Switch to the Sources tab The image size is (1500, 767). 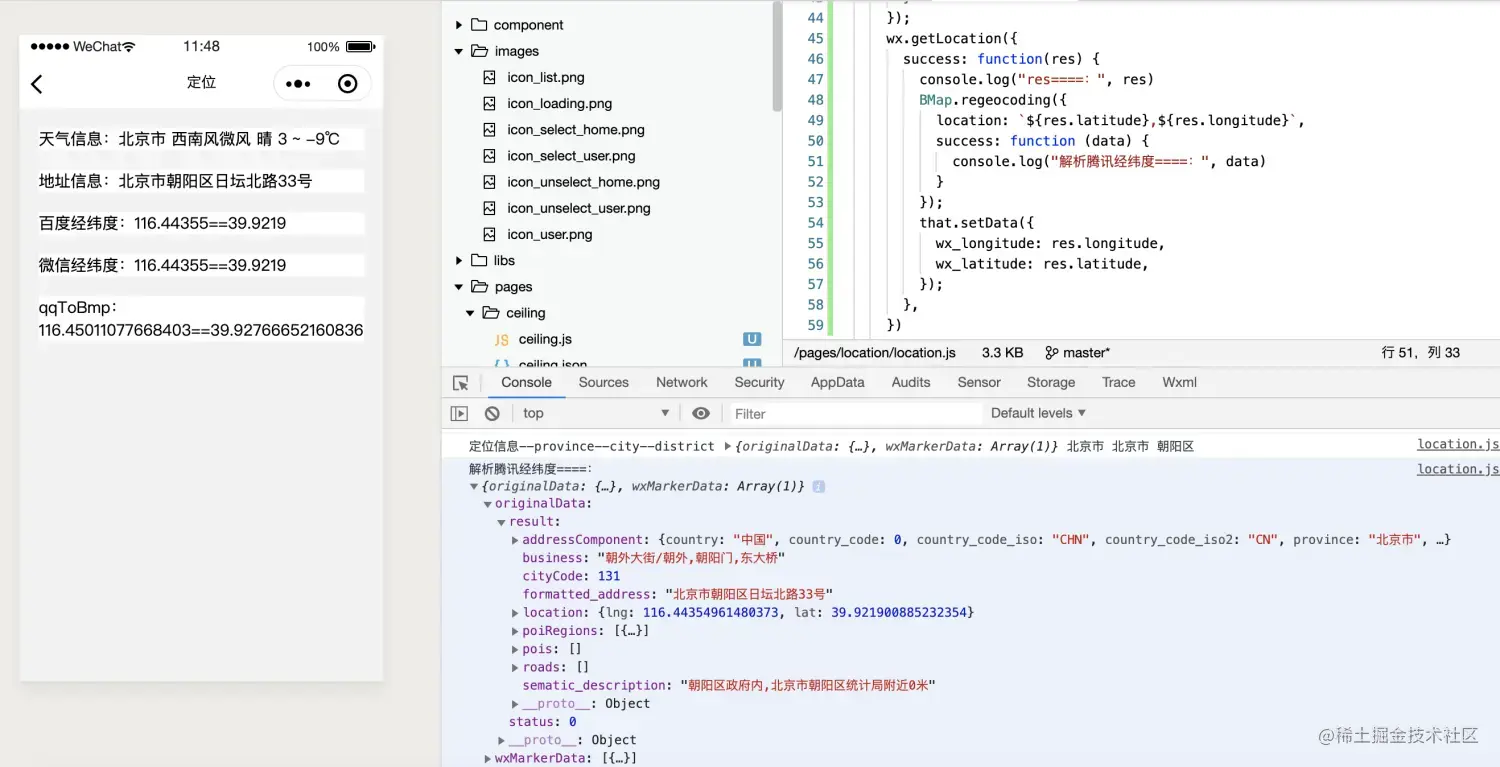(603, 382)
